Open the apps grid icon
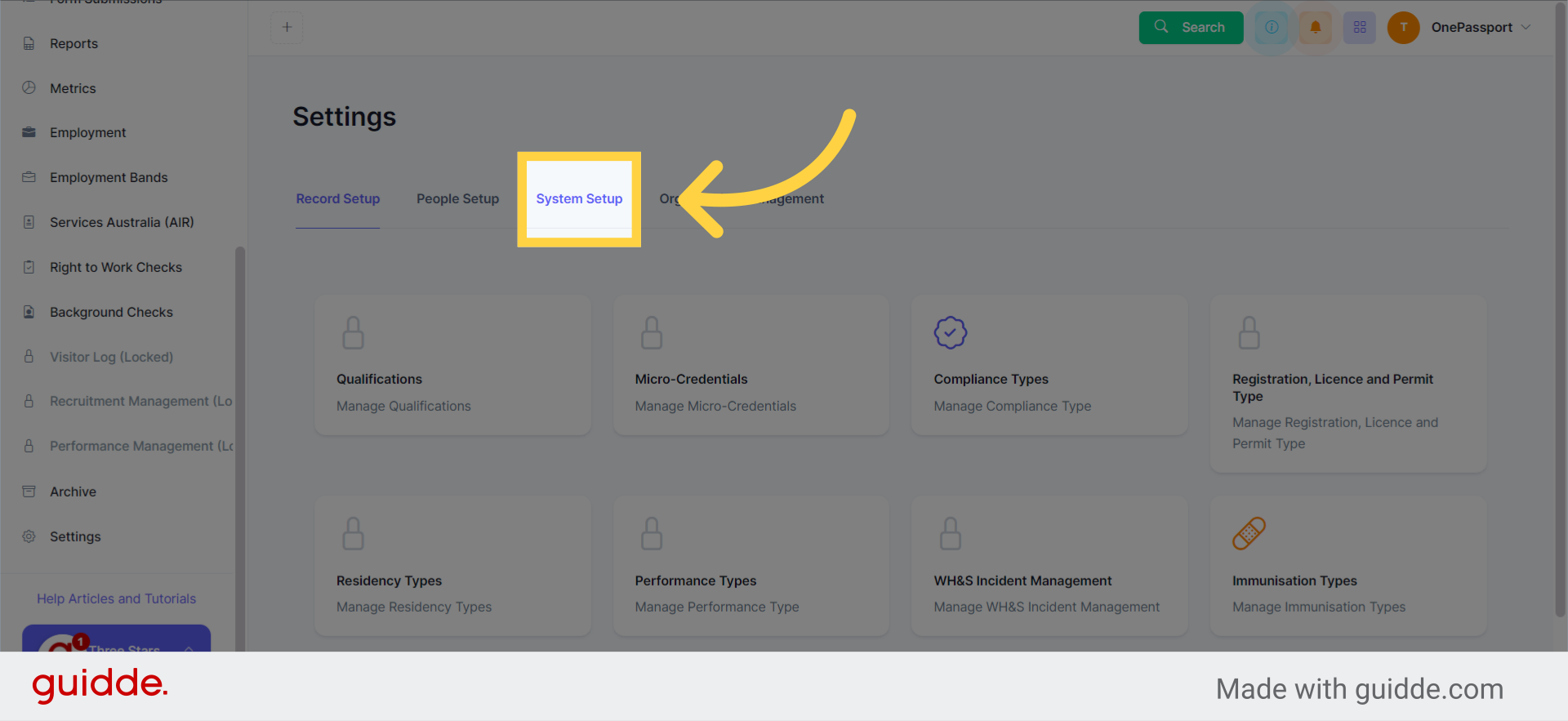This screenshot has width=1568, height=721. (1360, 27)
